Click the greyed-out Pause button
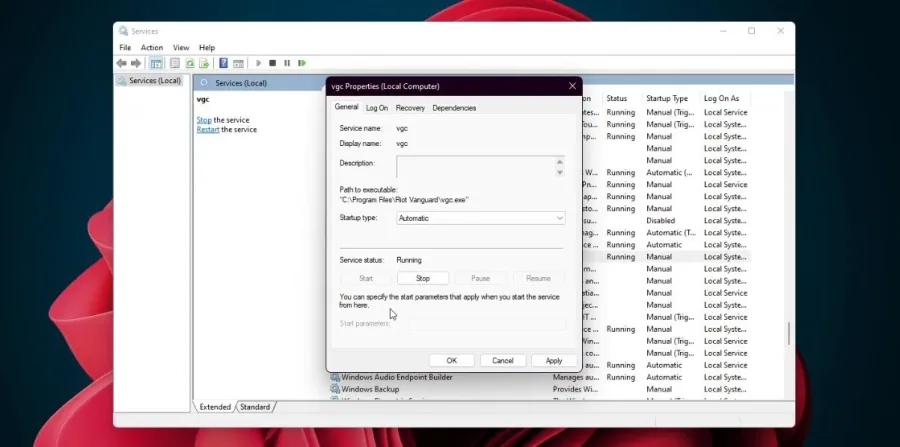This screenshot has width=900, height=447. point(480,278)
